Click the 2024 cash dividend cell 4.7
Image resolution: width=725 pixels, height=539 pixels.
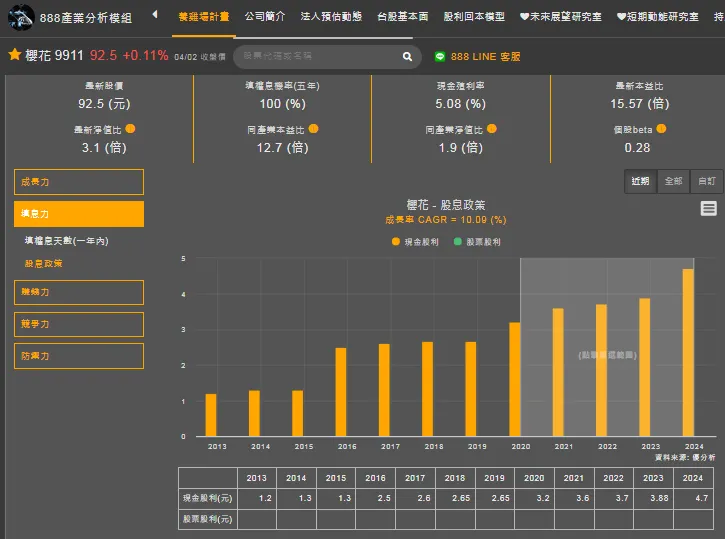(694, 498)
